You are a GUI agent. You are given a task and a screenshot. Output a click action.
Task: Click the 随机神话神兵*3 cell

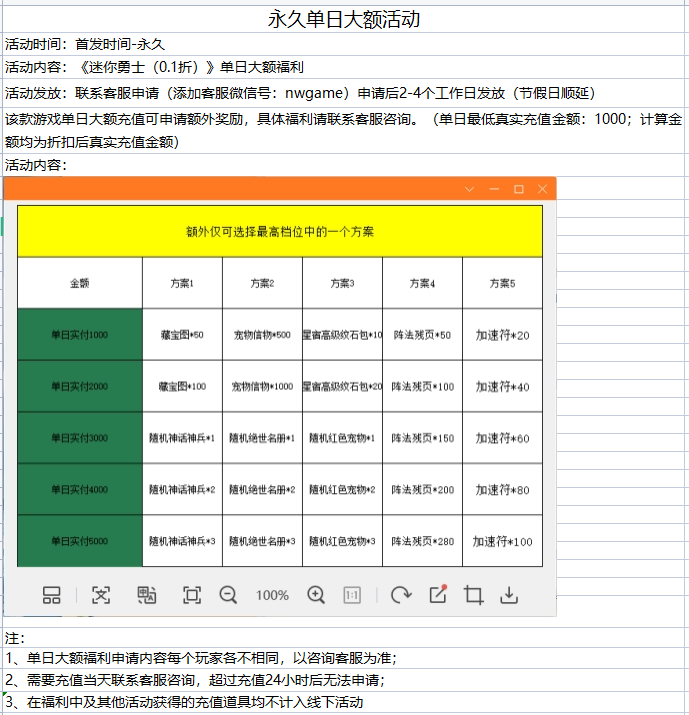click(182, 541)
